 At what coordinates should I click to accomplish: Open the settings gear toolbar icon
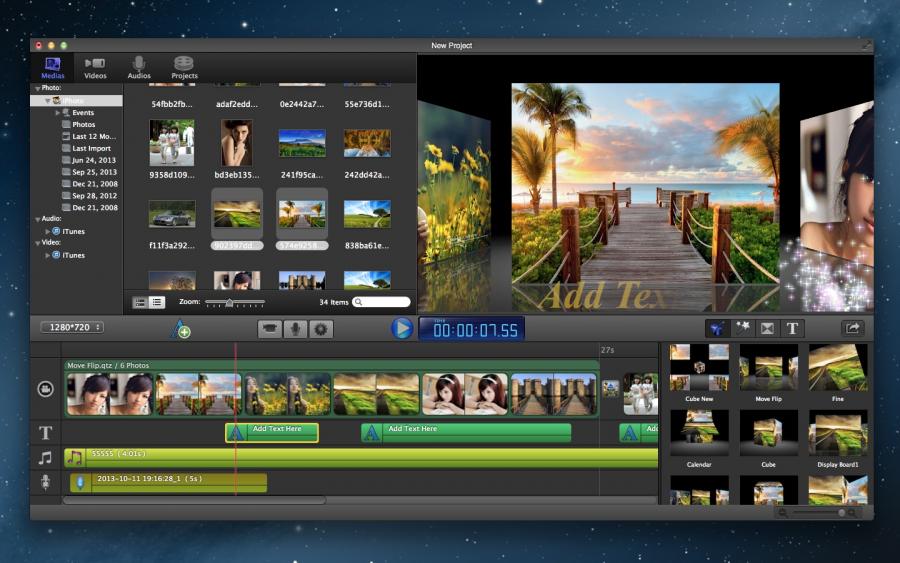[321, 329]
